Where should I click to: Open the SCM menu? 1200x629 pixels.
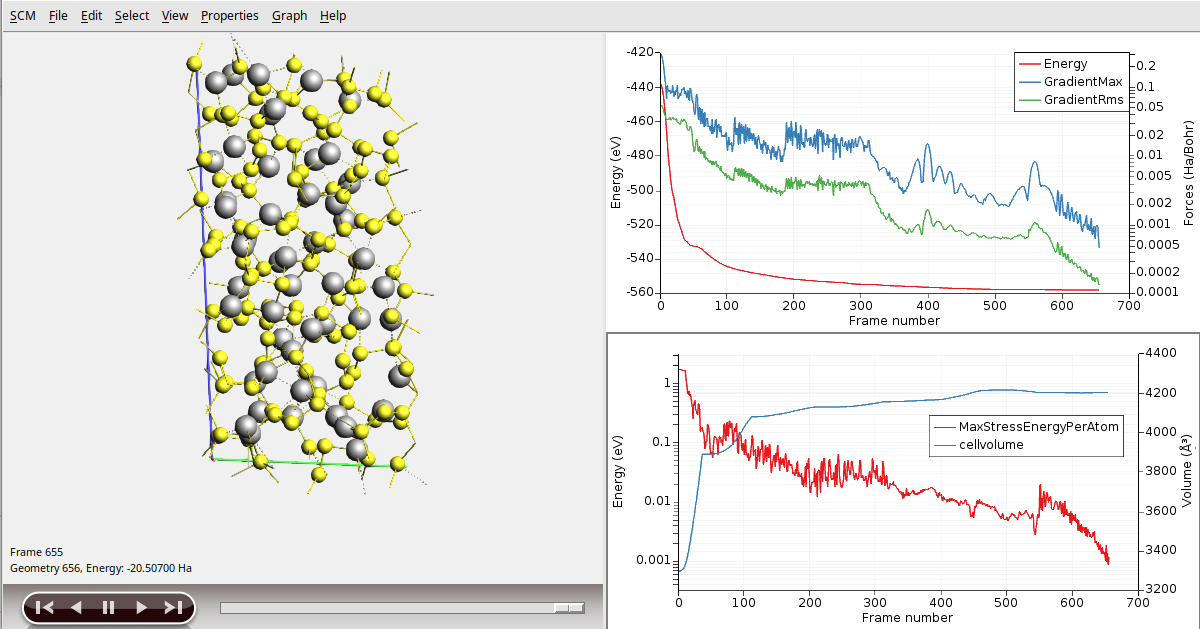pos(22,16)
